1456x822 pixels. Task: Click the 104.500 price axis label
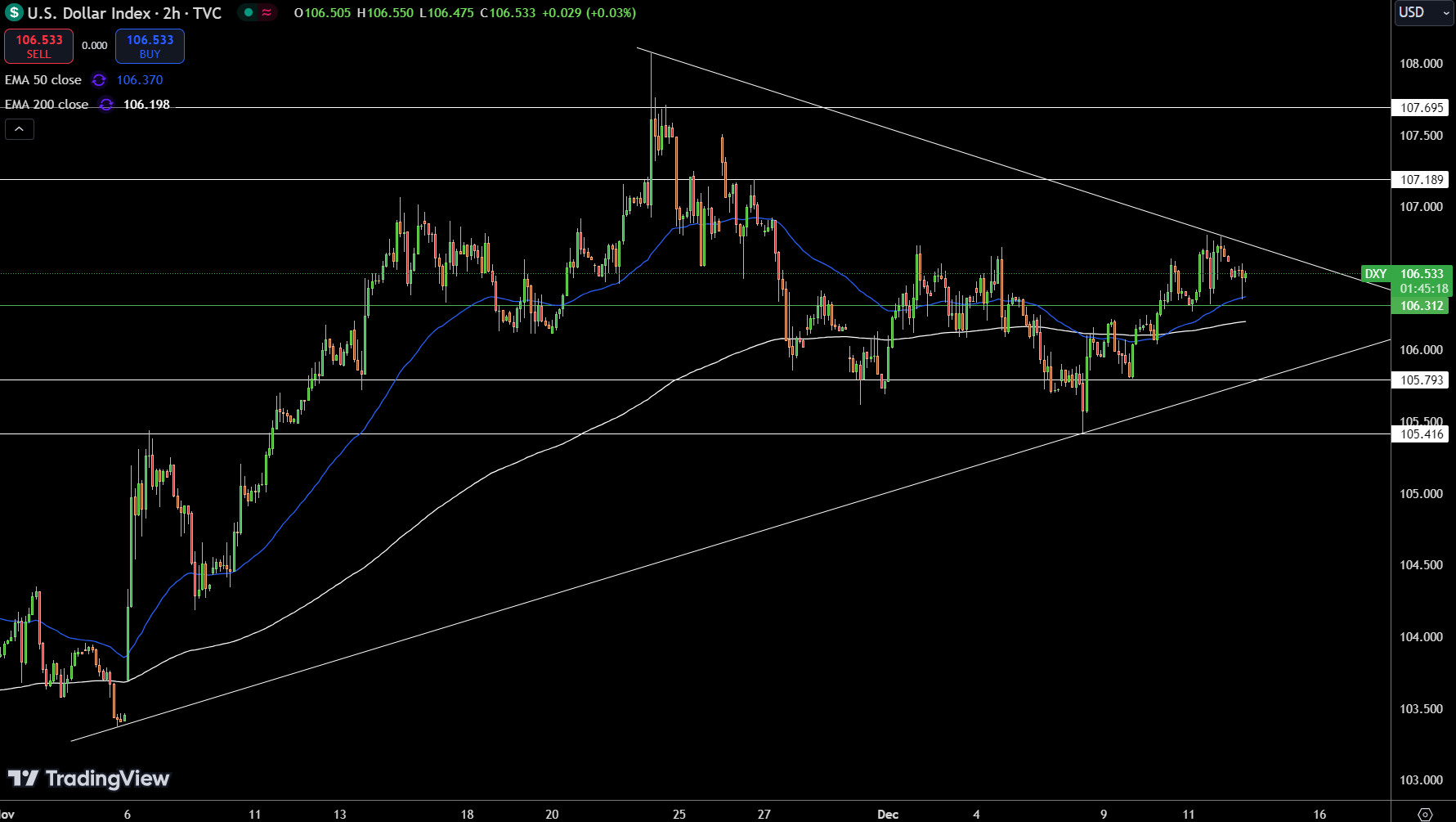[x=1421, y=565]
